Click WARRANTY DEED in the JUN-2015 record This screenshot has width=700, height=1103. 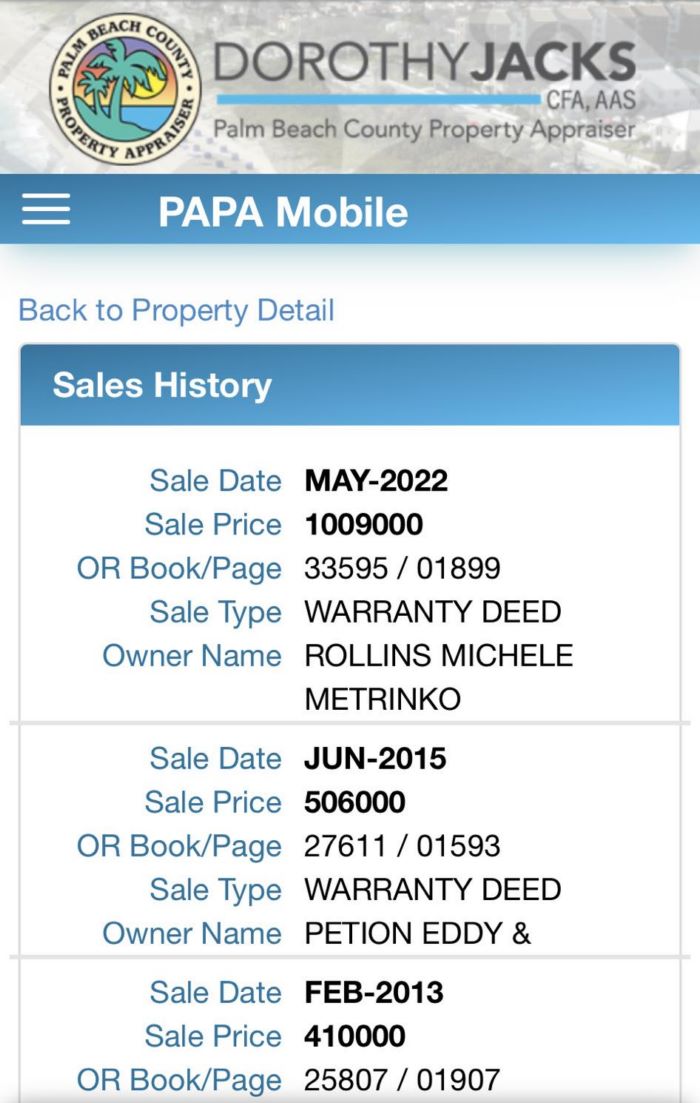432,890
